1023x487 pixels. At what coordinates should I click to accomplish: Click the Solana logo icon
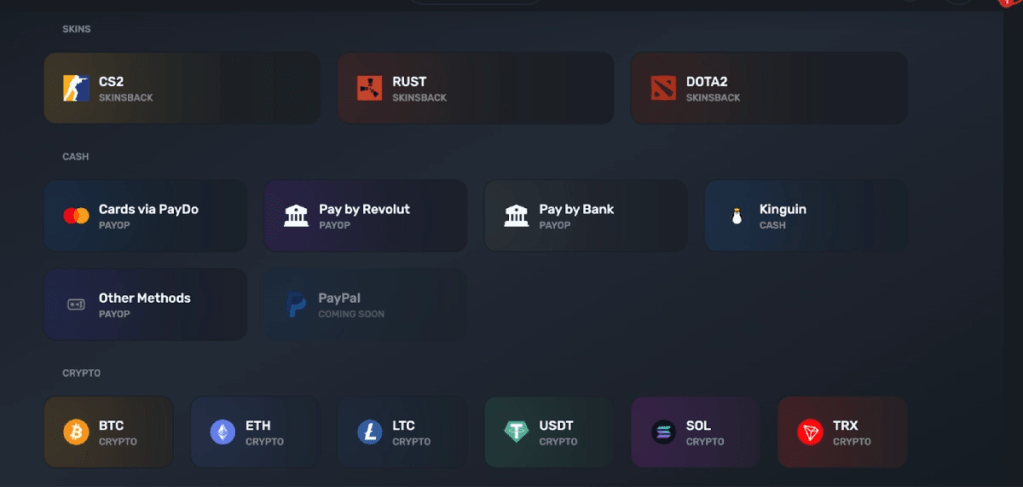click(x=663, y=432)
